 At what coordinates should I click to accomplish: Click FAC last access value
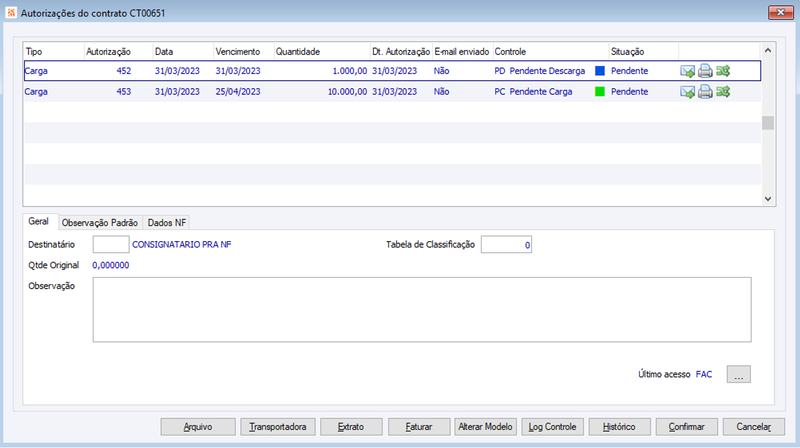click(704, 374)
